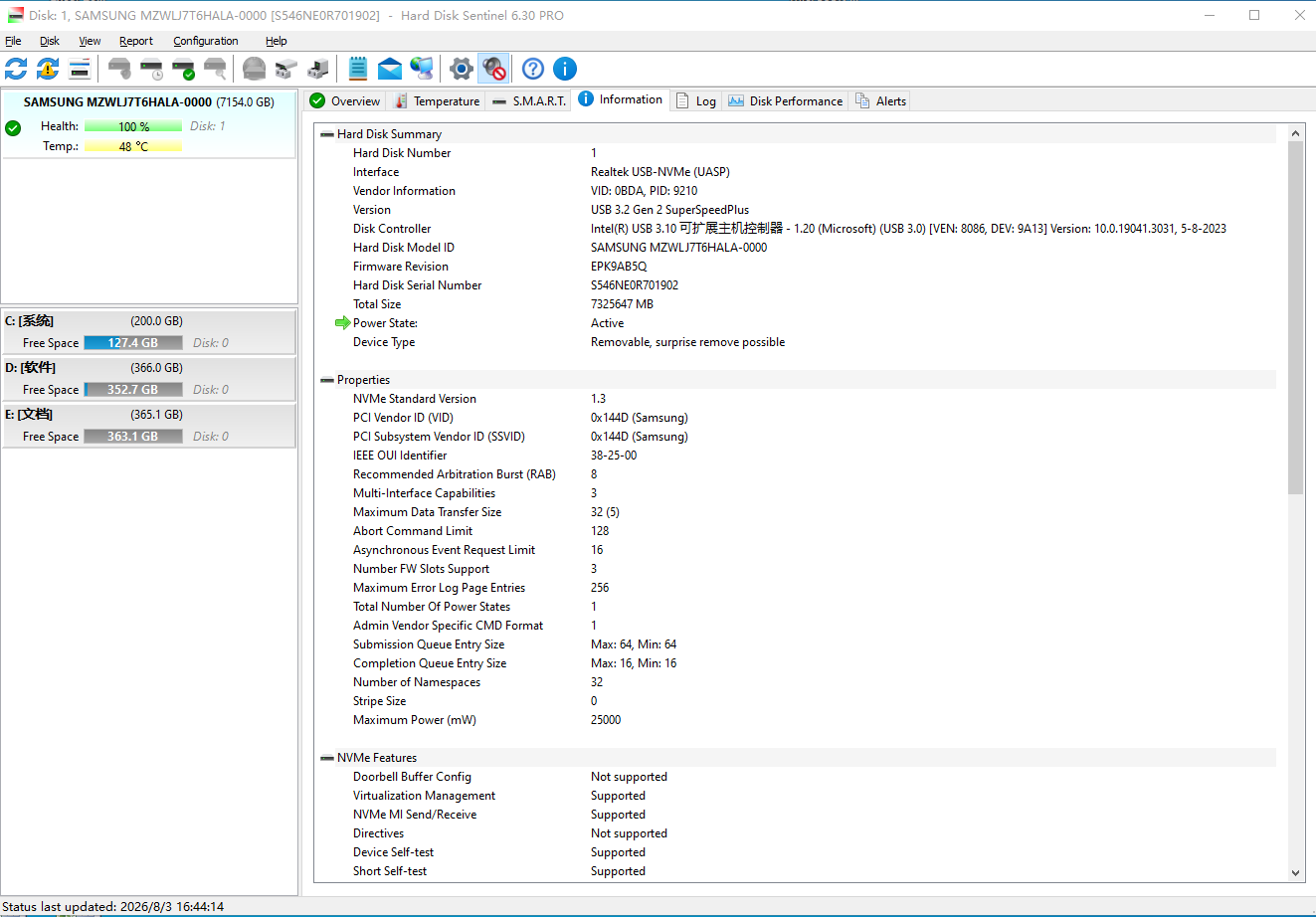Click the Hard Disk Sentinel title bar icon
Screen dimensions: 1316x917
[x=15, y=15]
